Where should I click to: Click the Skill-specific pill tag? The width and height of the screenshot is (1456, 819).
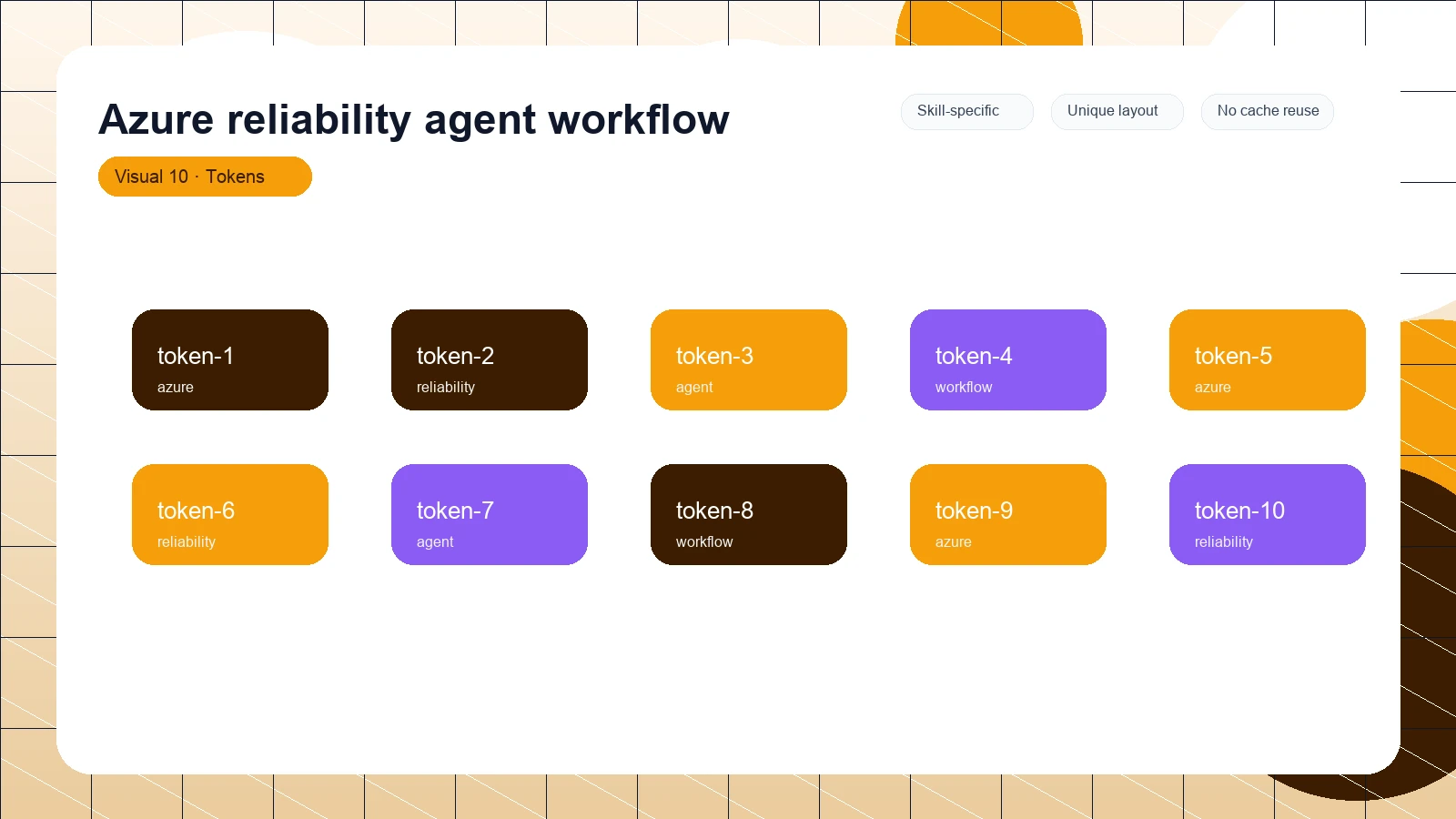click(966, 111)
